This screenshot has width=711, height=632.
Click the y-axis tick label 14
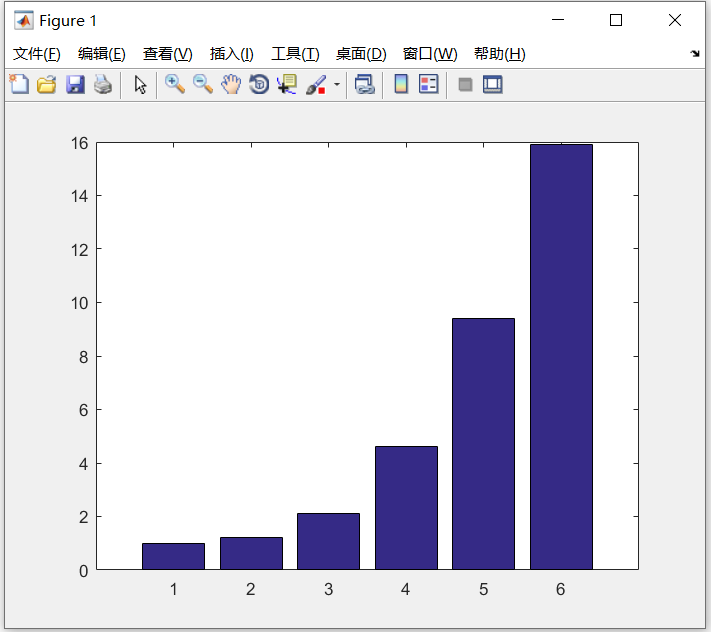pyautogui.click(x=79, y=196)
